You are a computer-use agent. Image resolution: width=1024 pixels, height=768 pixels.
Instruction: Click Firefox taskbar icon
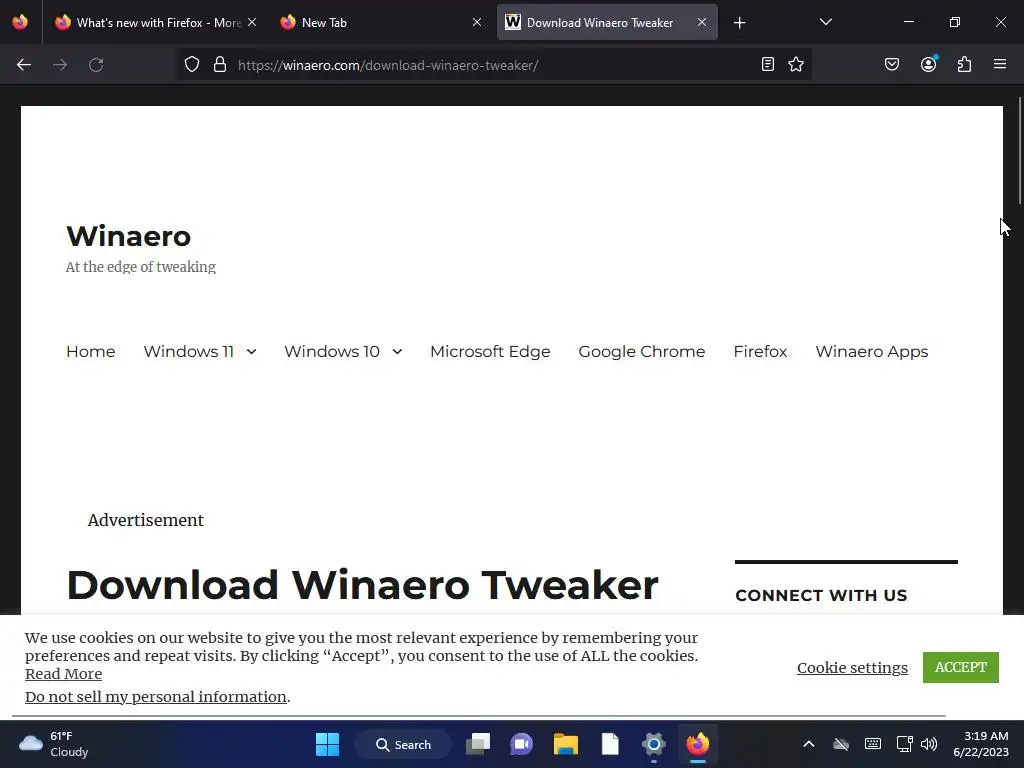click(697, 744)
